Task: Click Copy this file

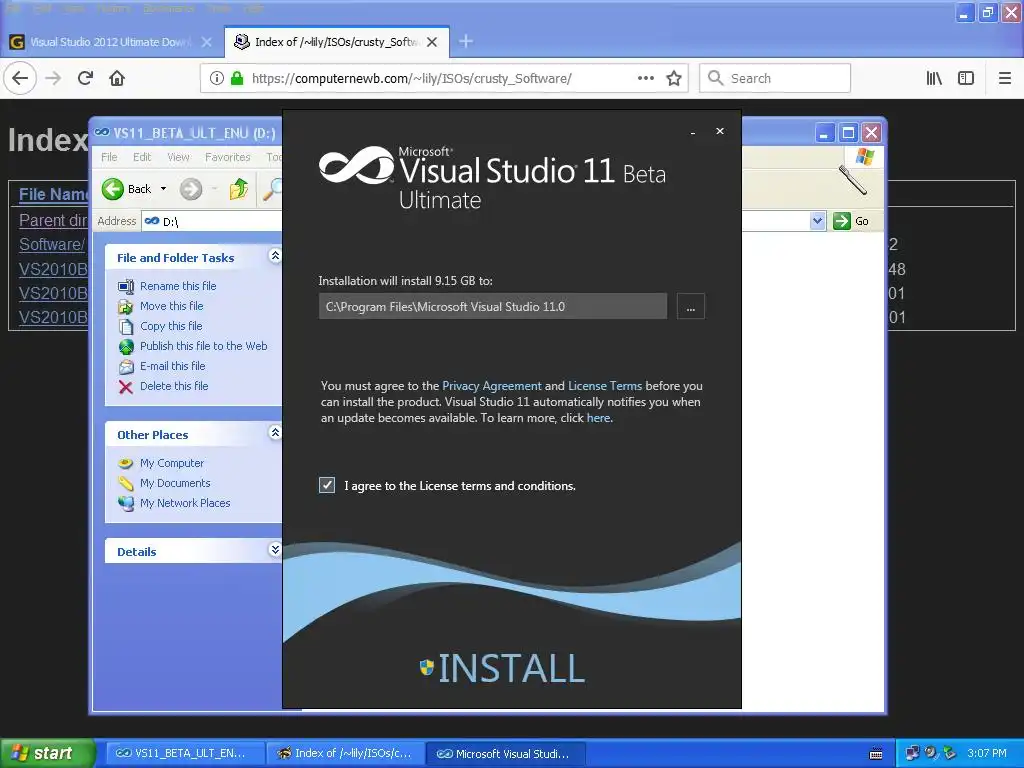Action: coord(171,326)
